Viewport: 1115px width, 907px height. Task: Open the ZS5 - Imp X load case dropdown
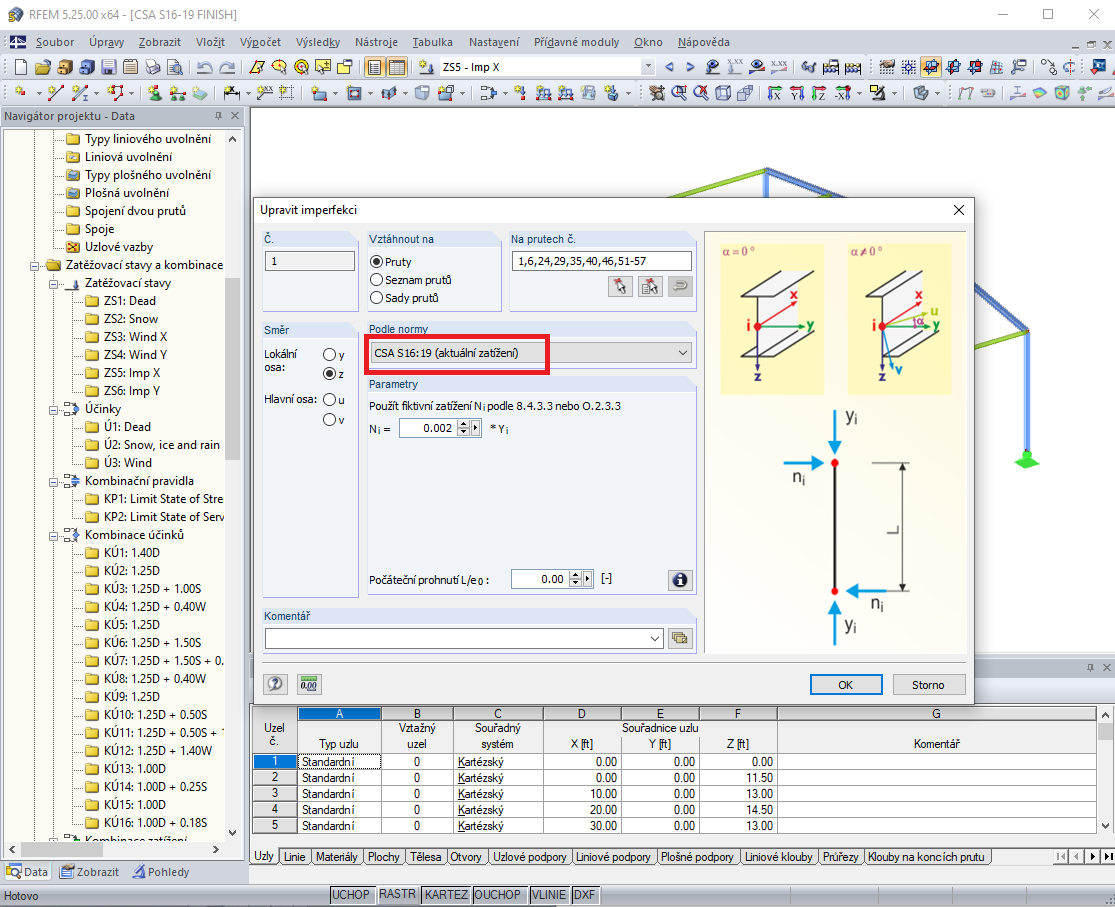click(648, 67)
